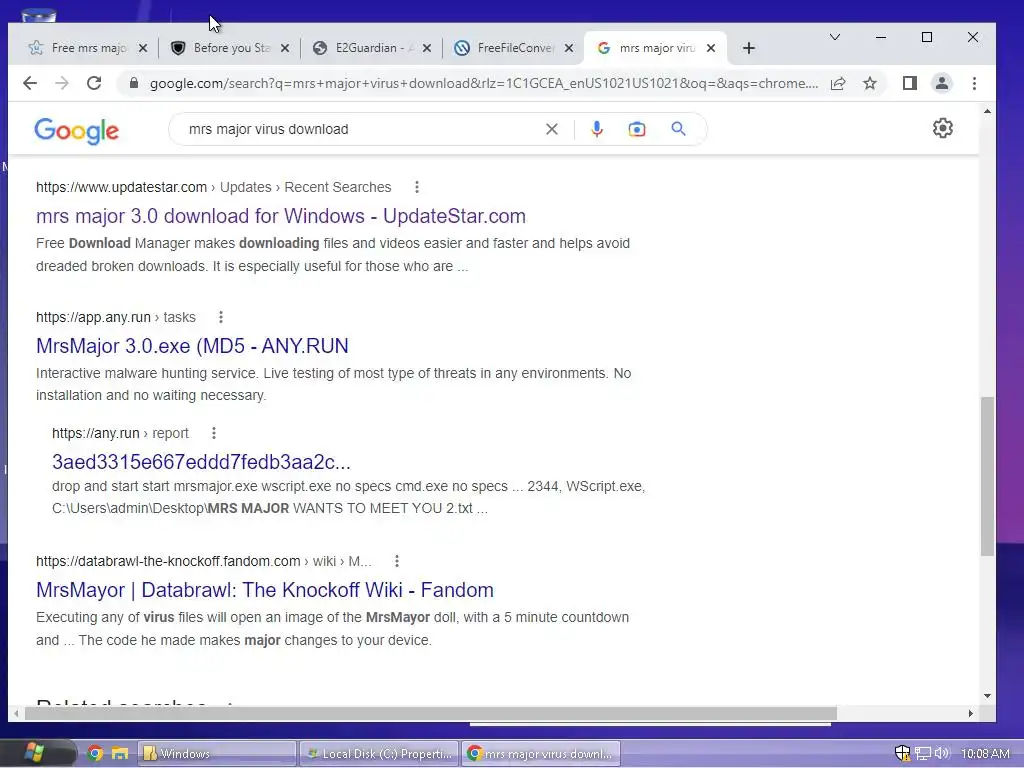Screen dimensions: 1024x768
Task: Search by voice microphone
Action: tap(596, 129)
